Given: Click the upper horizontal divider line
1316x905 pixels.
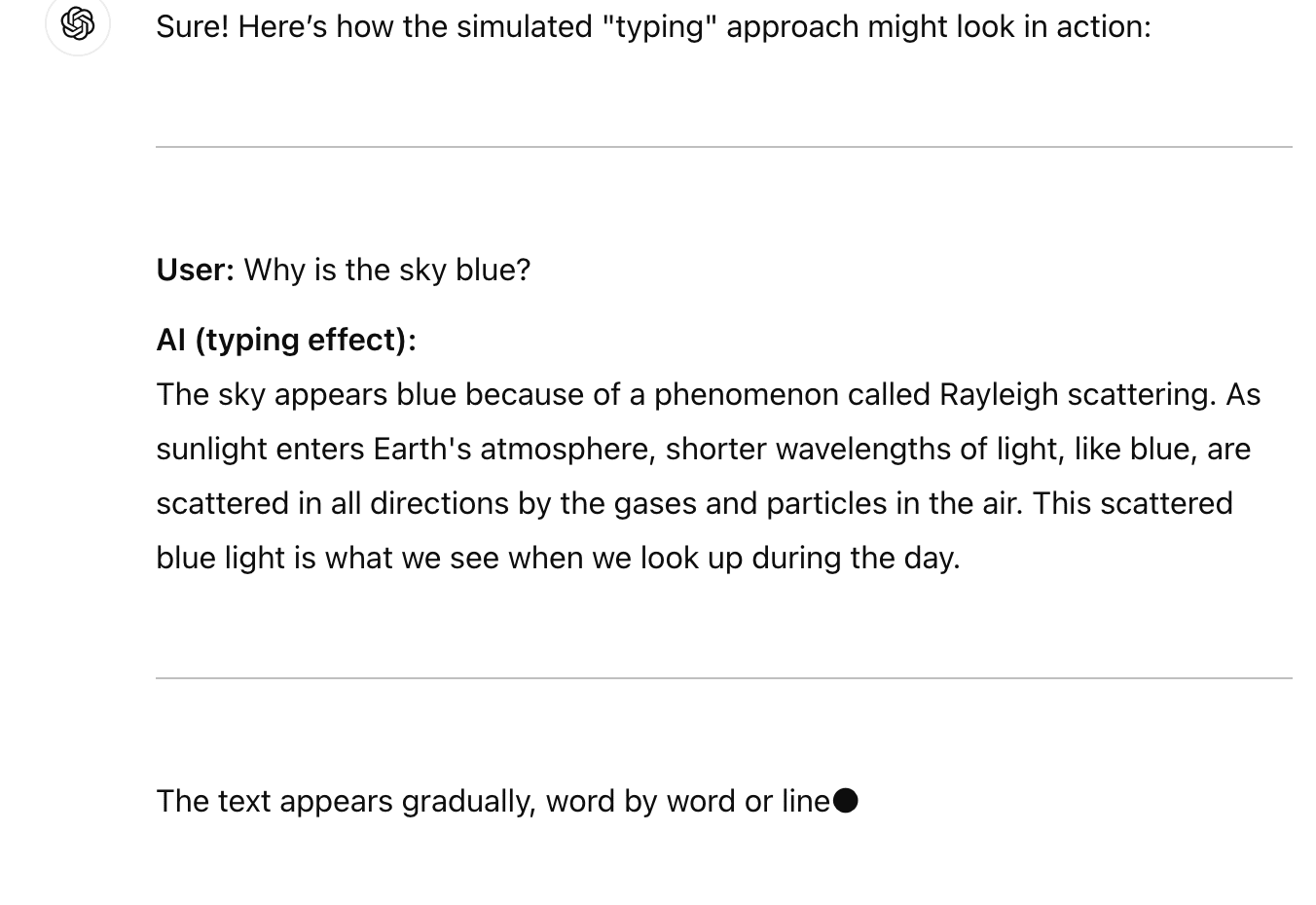Looking at the screenshot, I should click(x=724, y=147).
